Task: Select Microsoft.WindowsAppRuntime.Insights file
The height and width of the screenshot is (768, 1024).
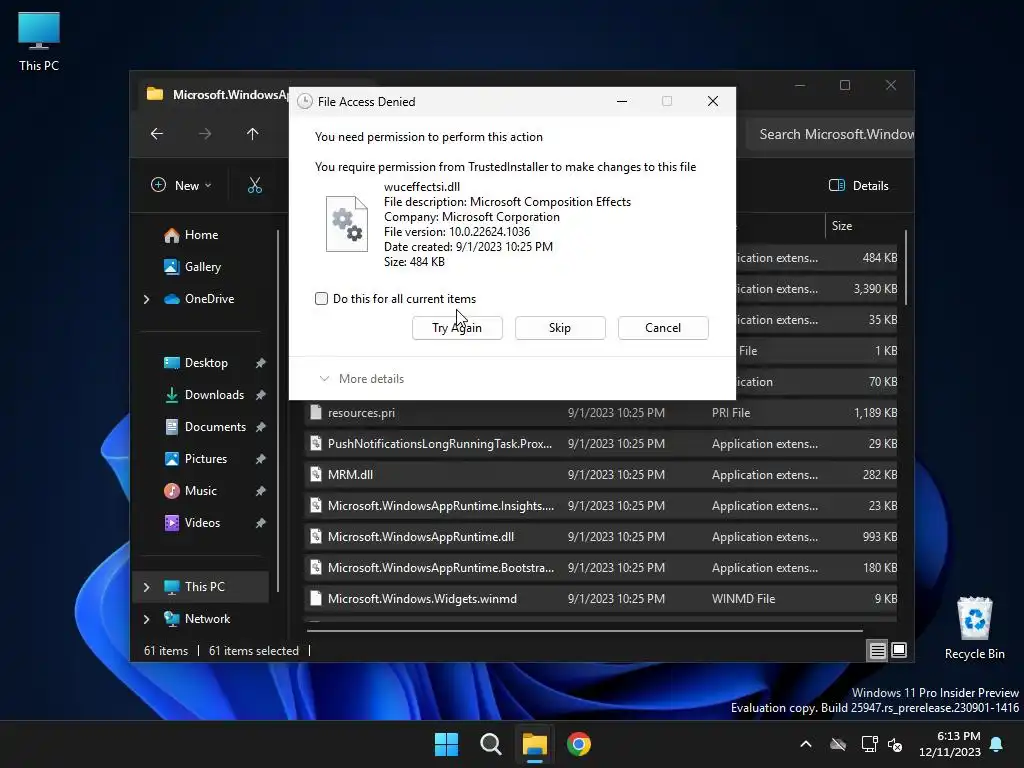Action: 601,506
